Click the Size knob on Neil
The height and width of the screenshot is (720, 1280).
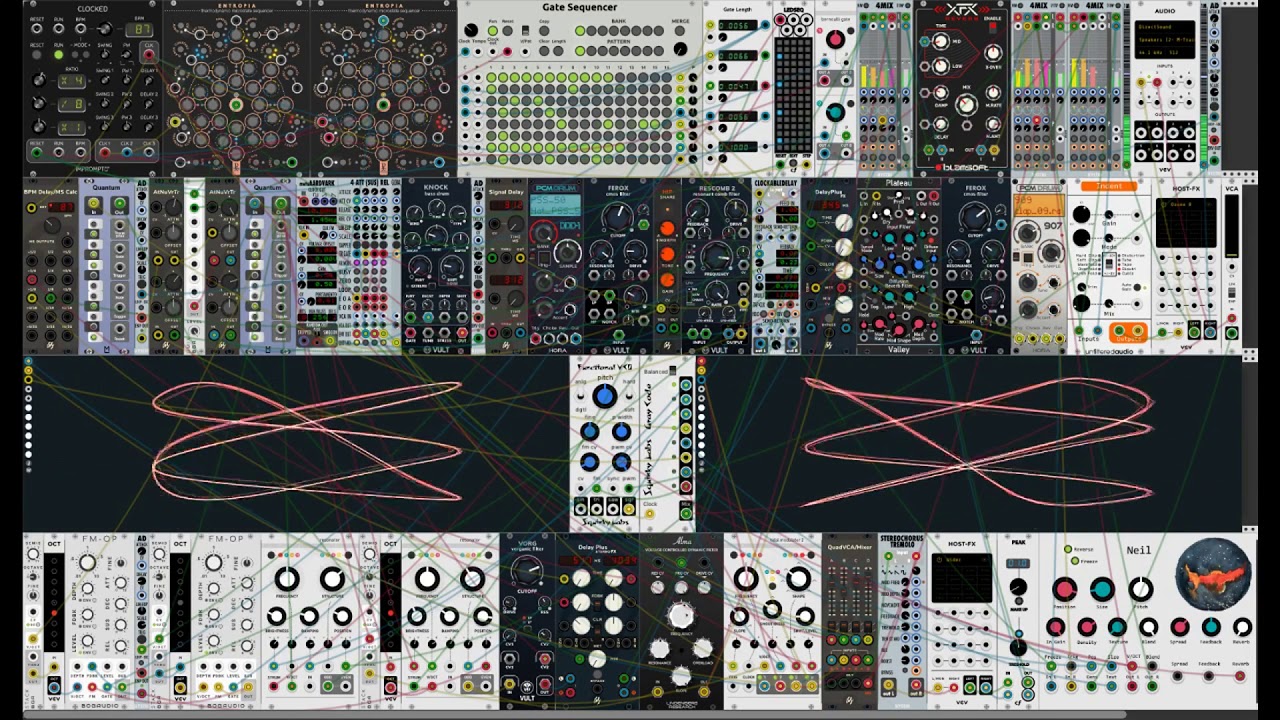[x=1102, y=589]
